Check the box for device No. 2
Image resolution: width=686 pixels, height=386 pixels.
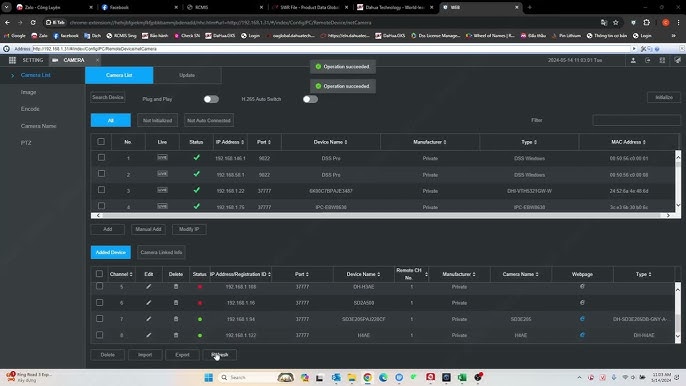pos(101,174)
